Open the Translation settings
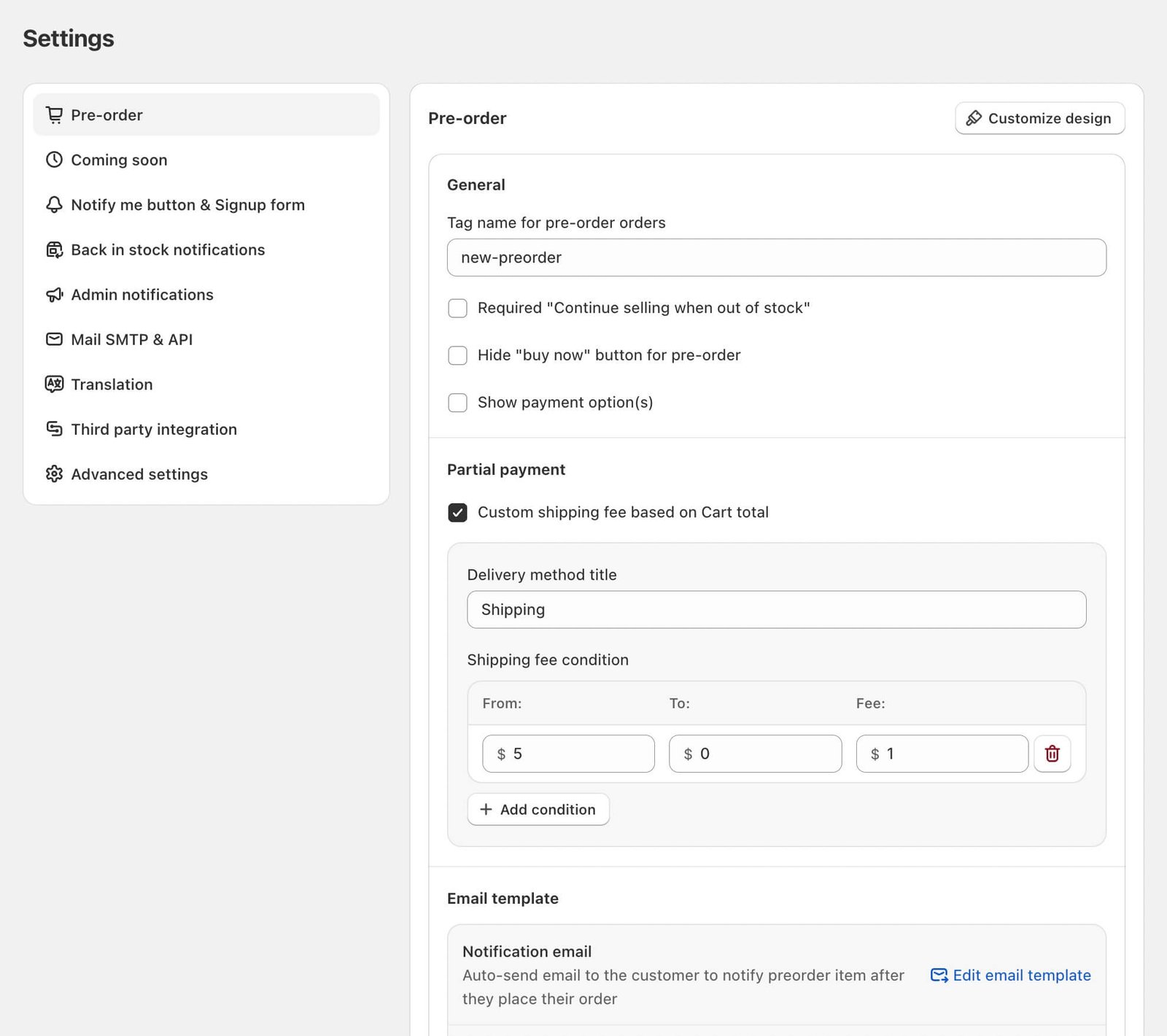The width and height of the screenshot is (1167, 1036). click(206, 384)
